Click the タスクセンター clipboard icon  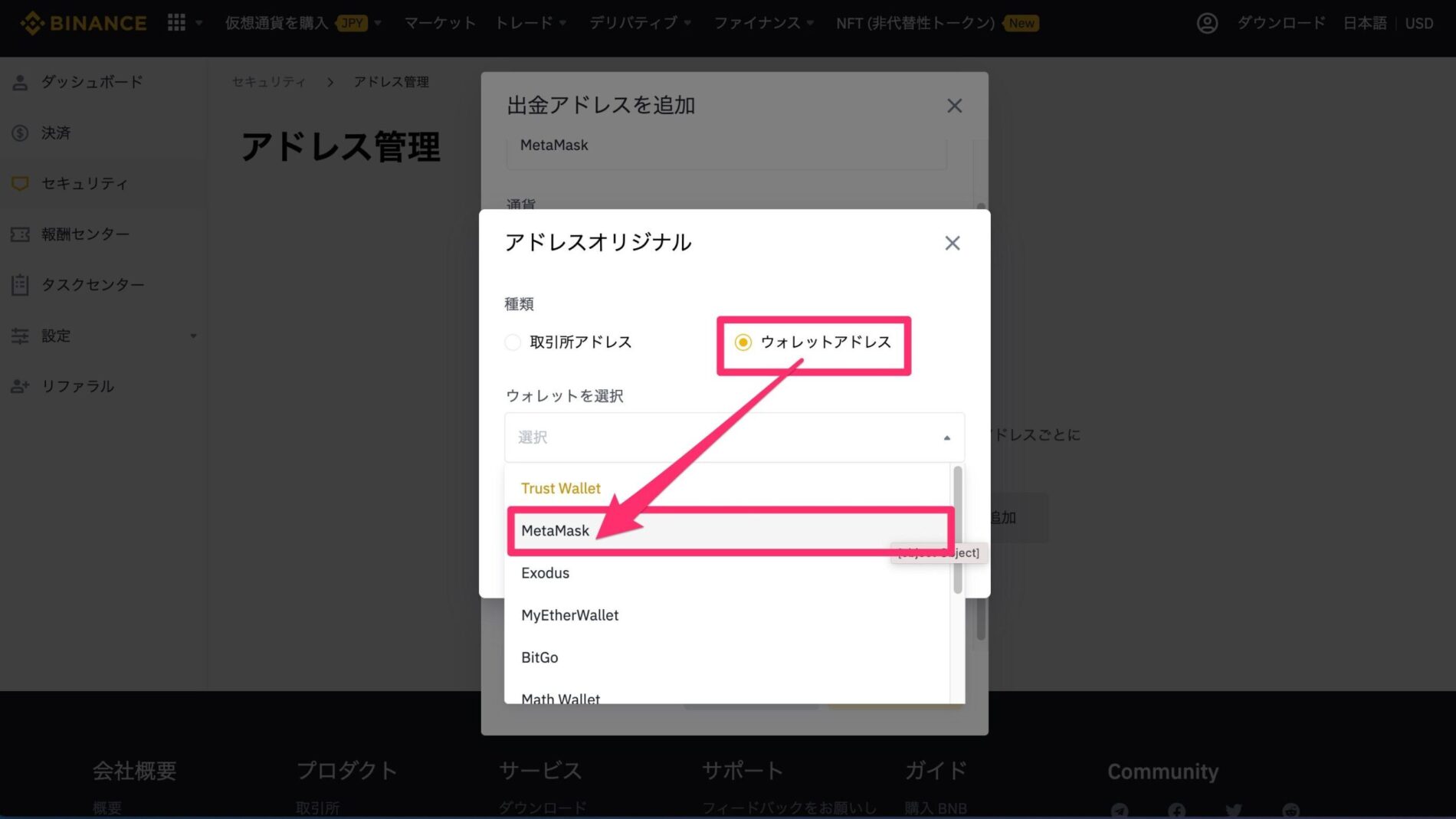21,285
